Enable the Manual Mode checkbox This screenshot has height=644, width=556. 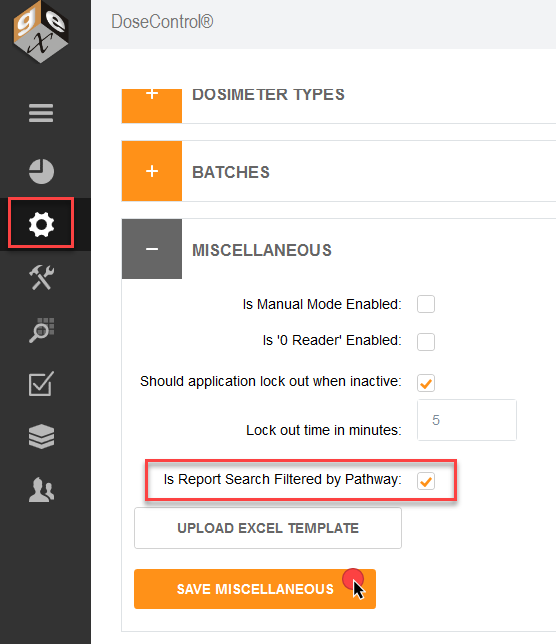[426, 304]
